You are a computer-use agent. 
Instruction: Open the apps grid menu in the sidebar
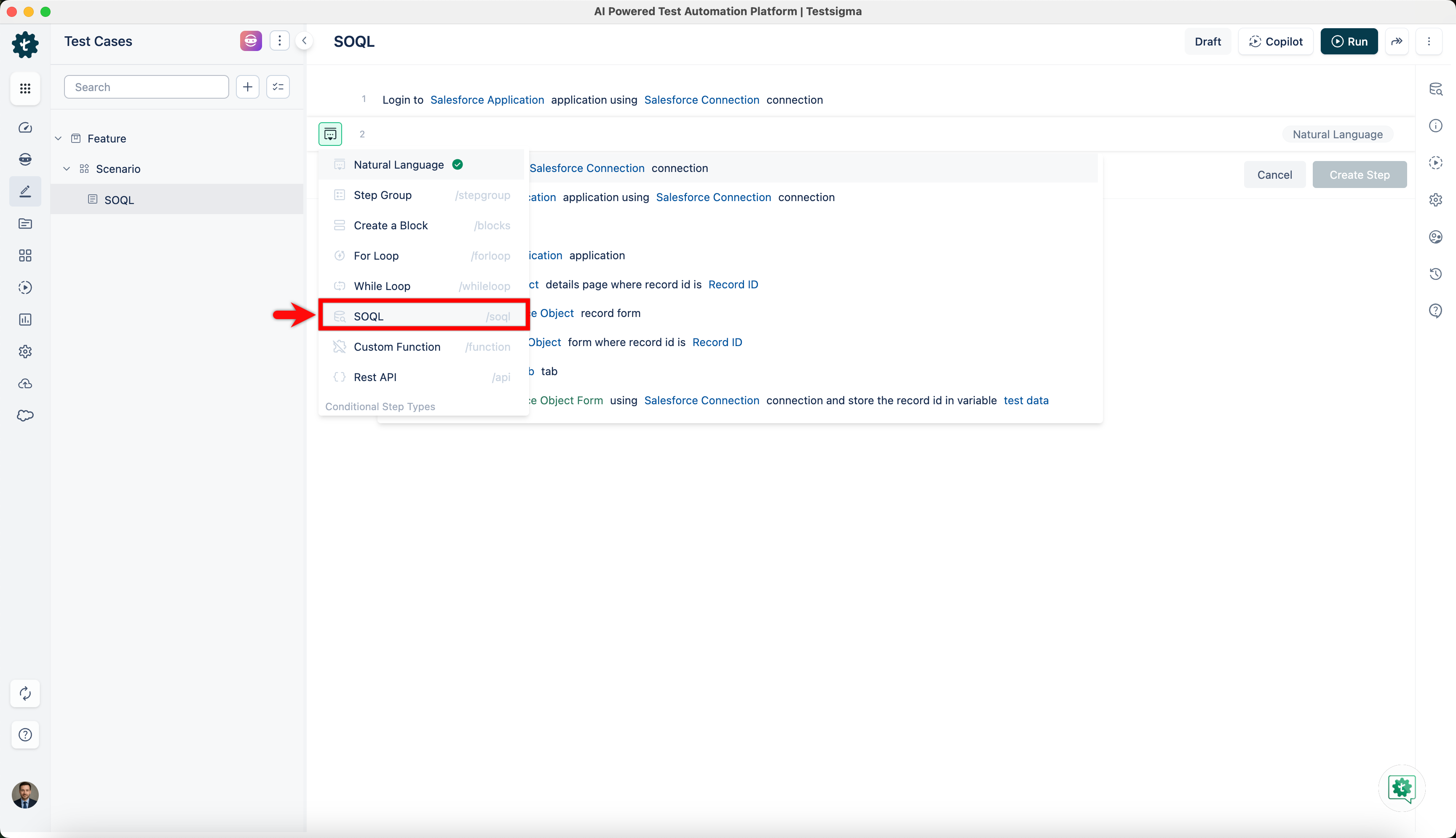point(25,88)
